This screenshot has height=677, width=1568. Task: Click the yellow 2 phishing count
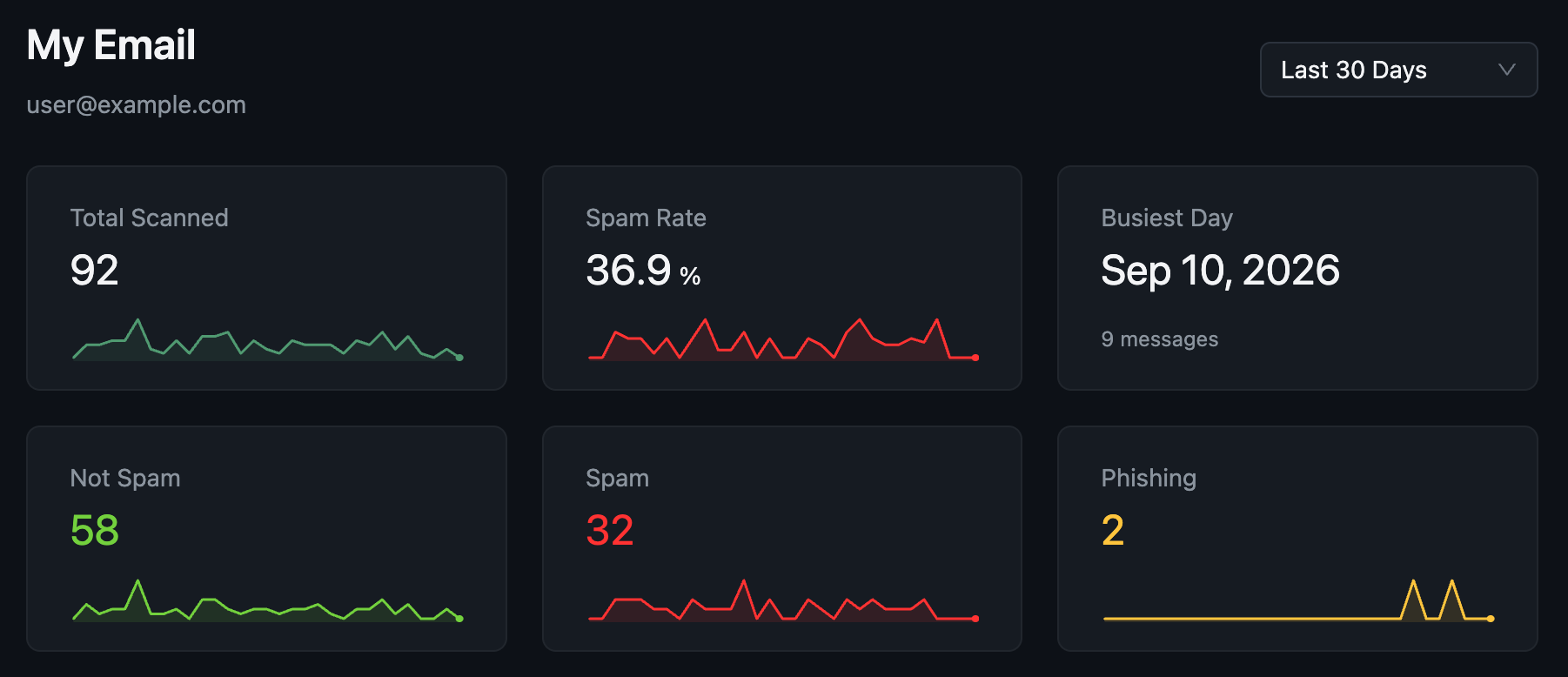[x=1113, y=530]
